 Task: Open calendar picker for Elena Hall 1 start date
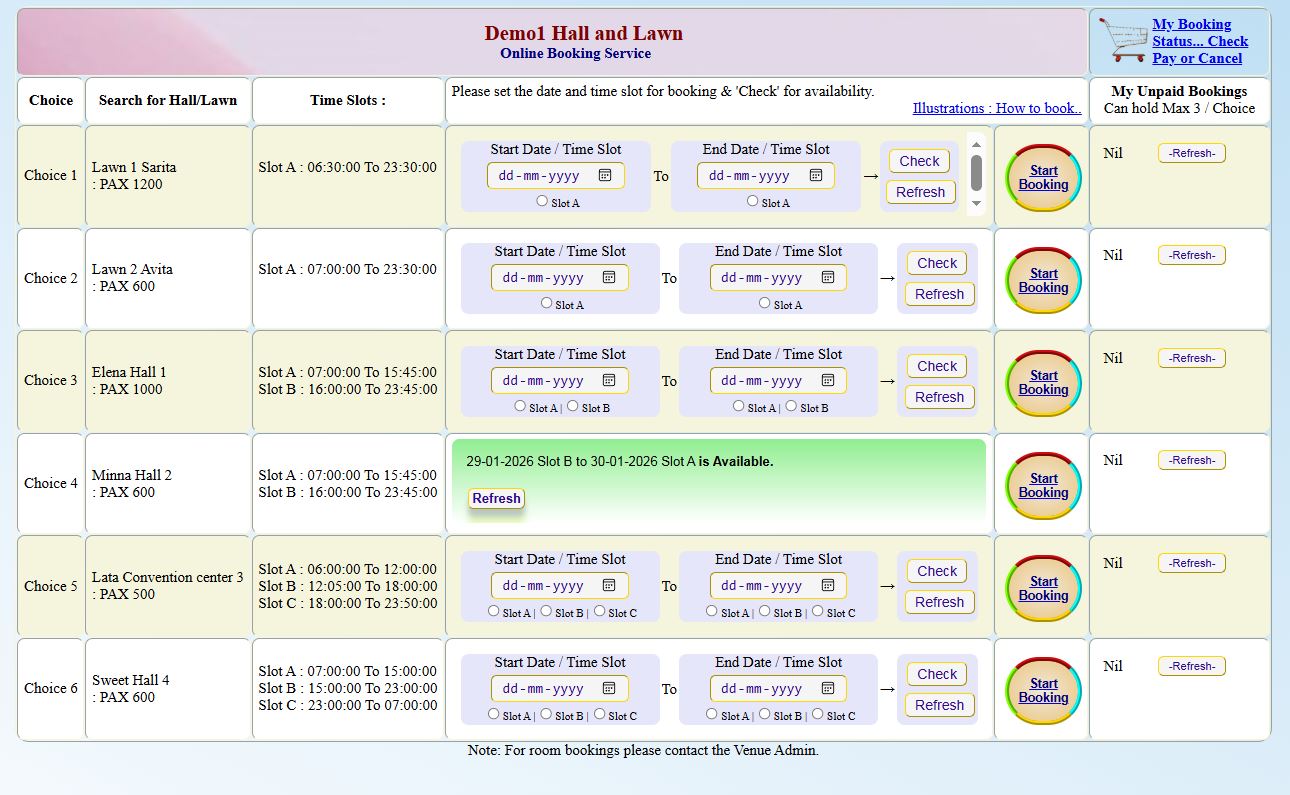coord(609,380)
